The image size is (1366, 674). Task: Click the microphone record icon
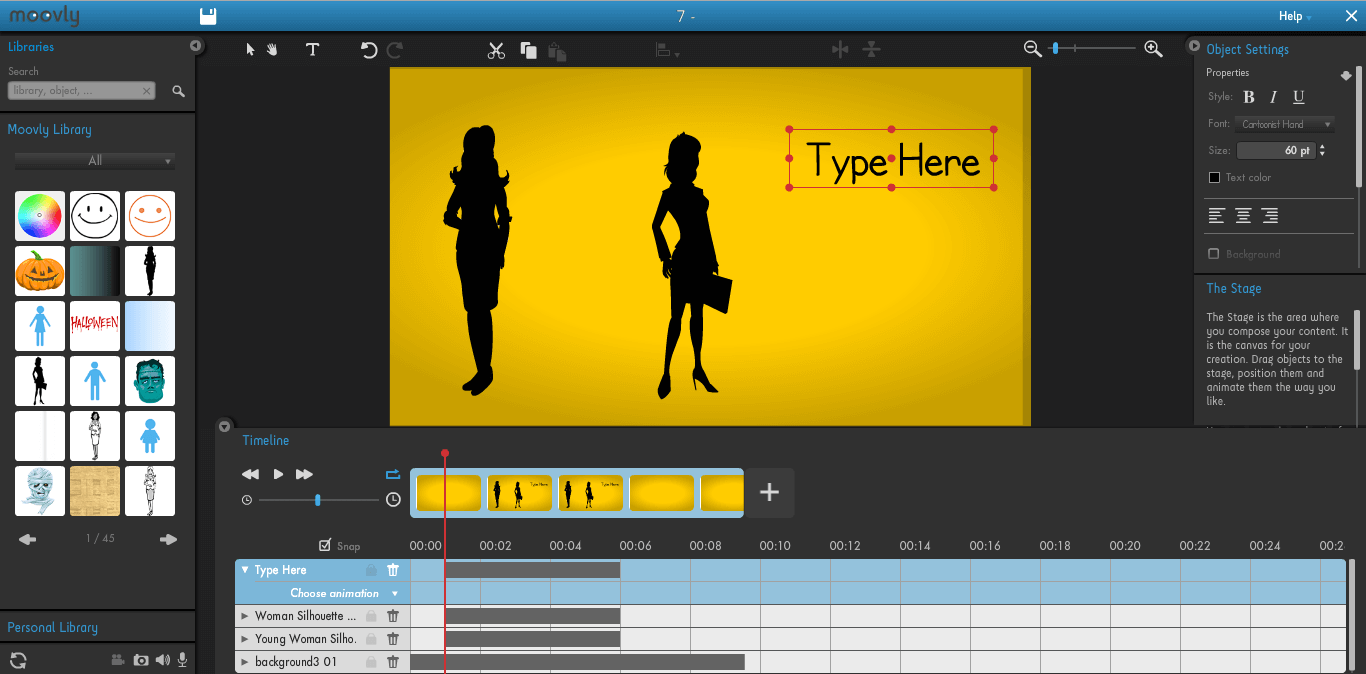coord(182,660)
